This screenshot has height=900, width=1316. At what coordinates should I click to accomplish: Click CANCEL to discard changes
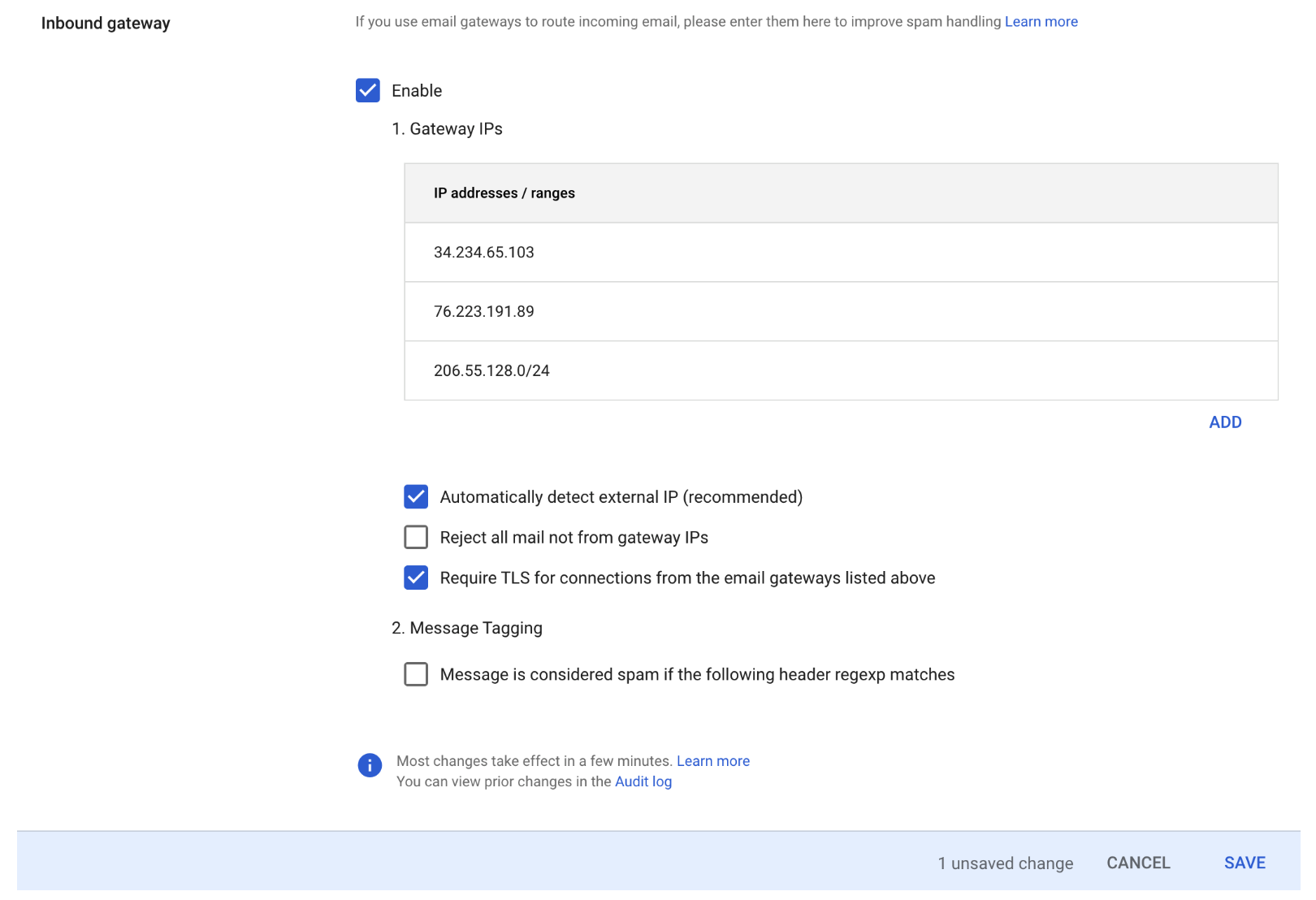[1137, 863]
